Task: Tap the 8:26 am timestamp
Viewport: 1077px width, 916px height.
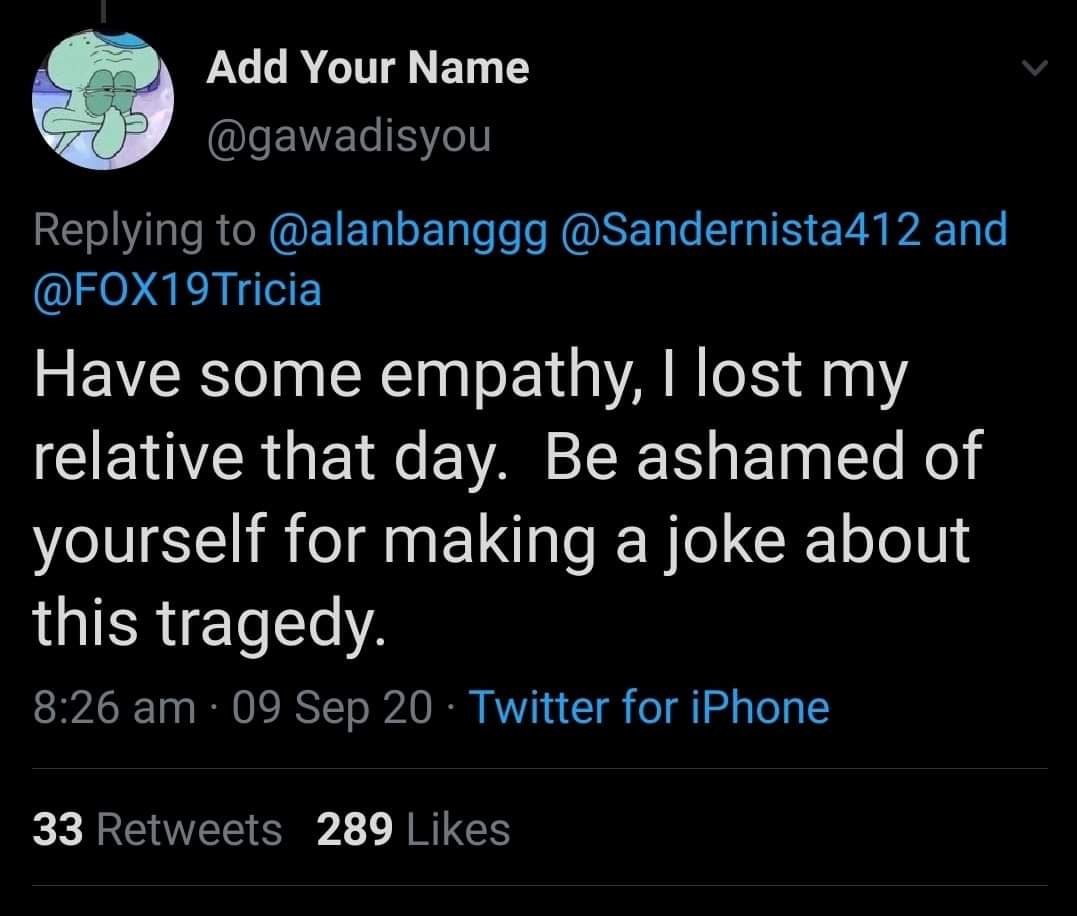Action: (115, 708)
